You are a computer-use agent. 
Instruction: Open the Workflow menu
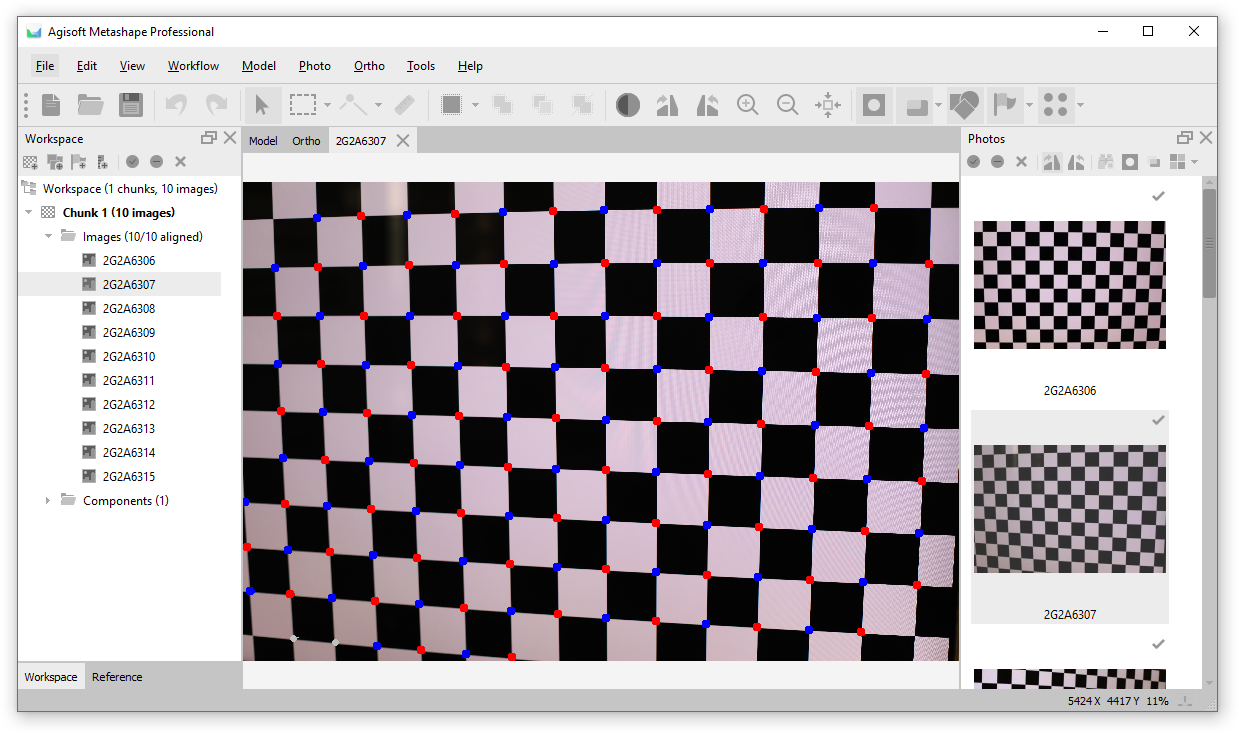(x=193, y=66)
